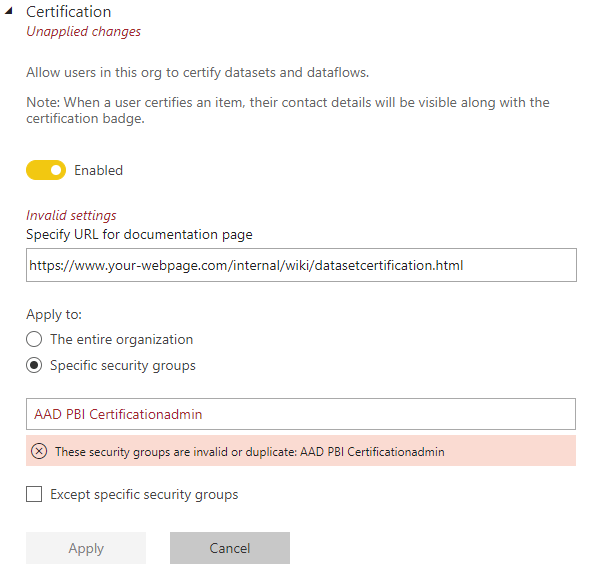This screenshot has height=585, width=600.
Task: Select the Specific security groups radio button
Action: click(34, 366)
